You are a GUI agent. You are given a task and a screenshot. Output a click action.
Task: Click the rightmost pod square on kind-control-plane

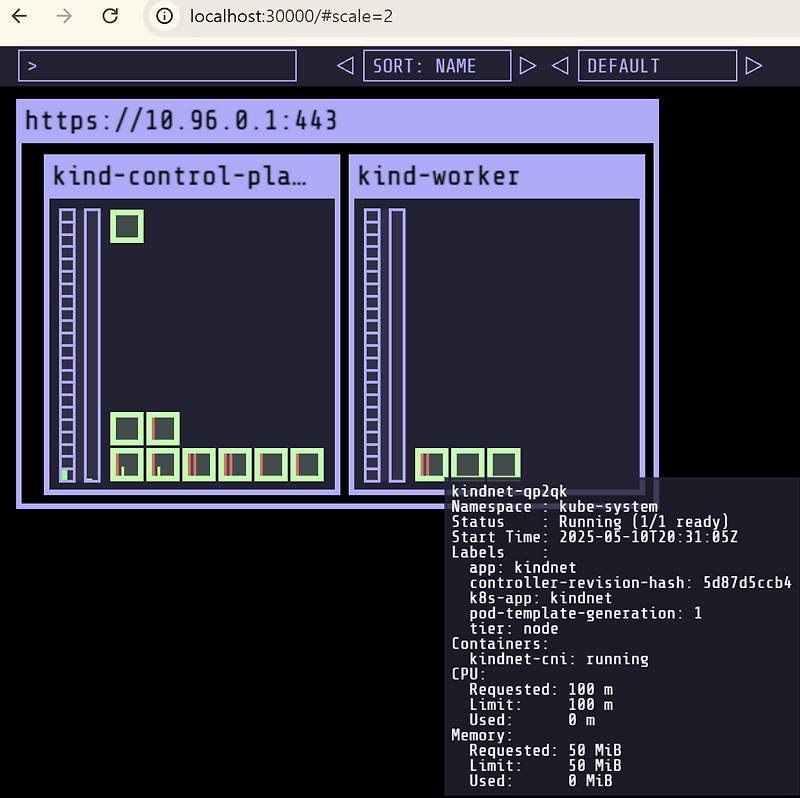[306, 463]
